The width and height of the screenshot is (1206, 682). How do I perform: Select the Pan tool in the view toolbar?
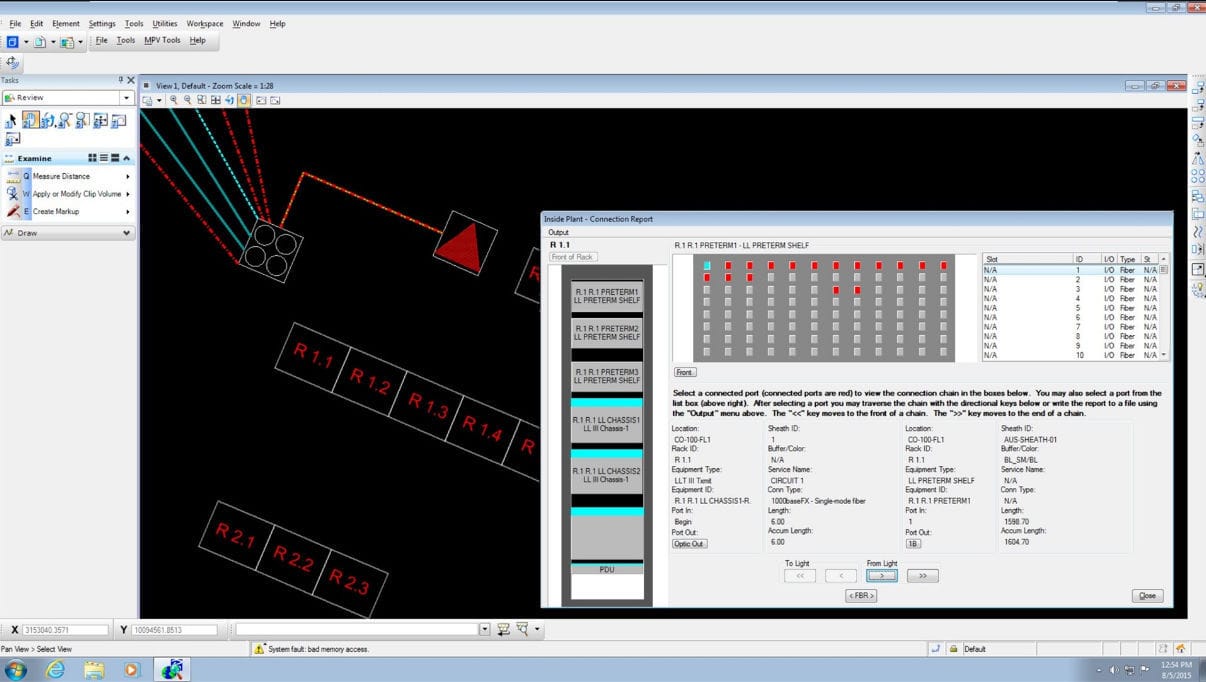(x=243, y=100)
